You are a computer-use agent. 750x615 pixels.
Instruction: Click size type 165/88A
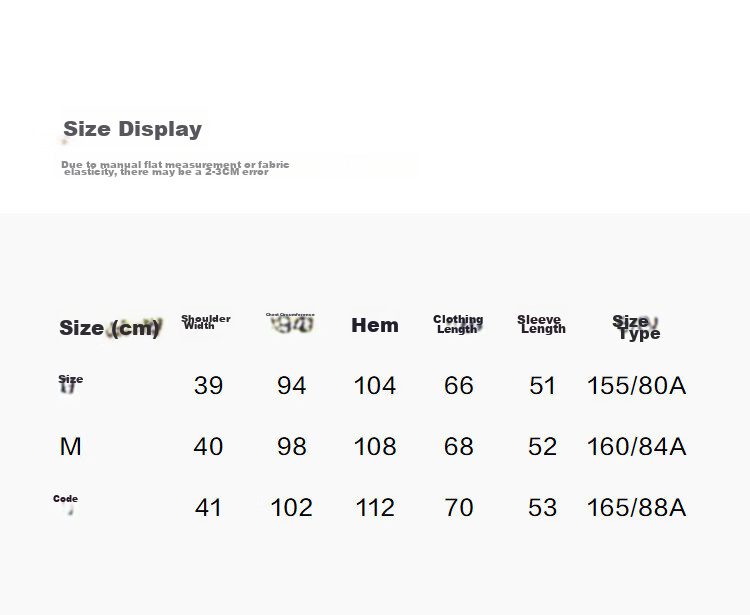[636, 507]
